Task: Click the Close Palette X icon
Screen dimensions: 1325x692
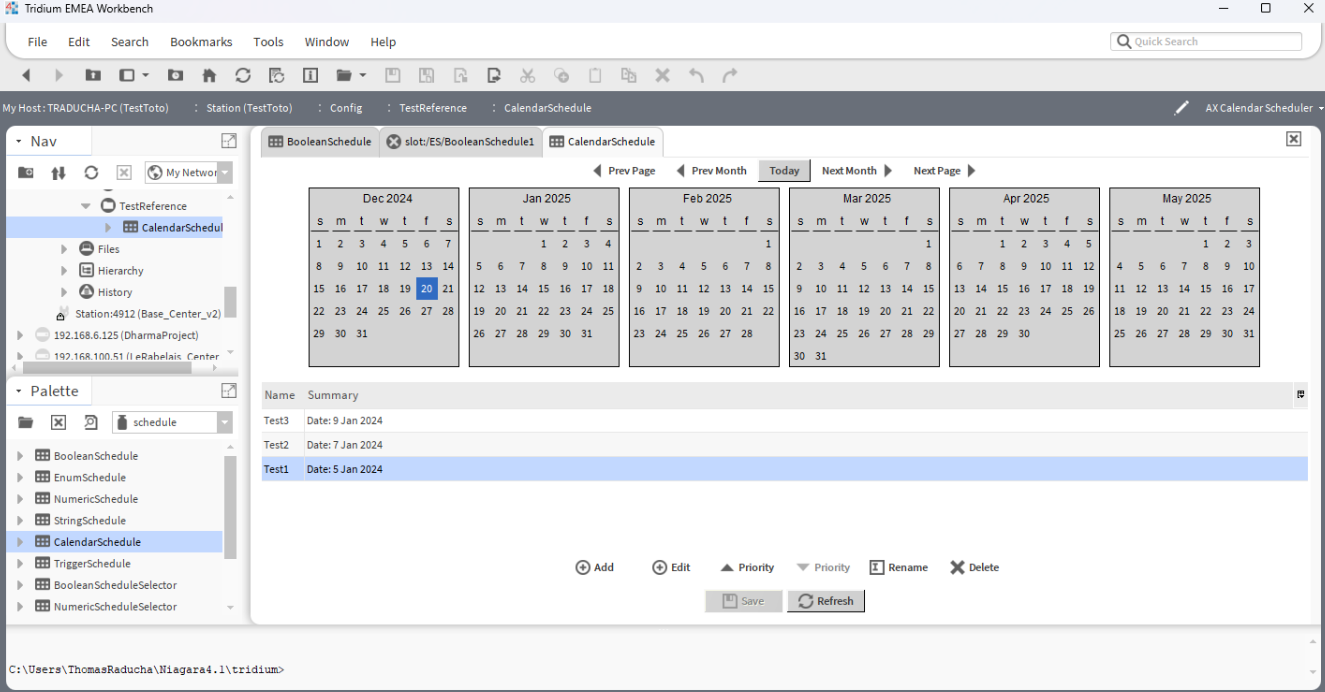Action: (58, 422)
